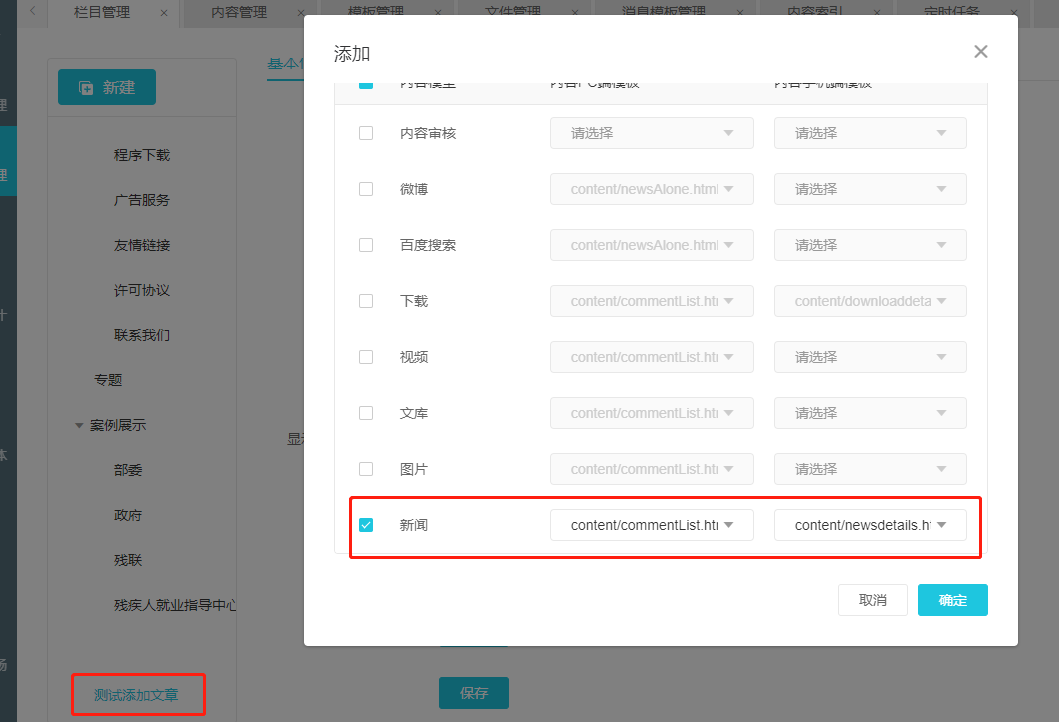The width and height of the screenshot is (1059, 722).
Task: Check the 微博 checkbox
Action: tap(366, 189)
